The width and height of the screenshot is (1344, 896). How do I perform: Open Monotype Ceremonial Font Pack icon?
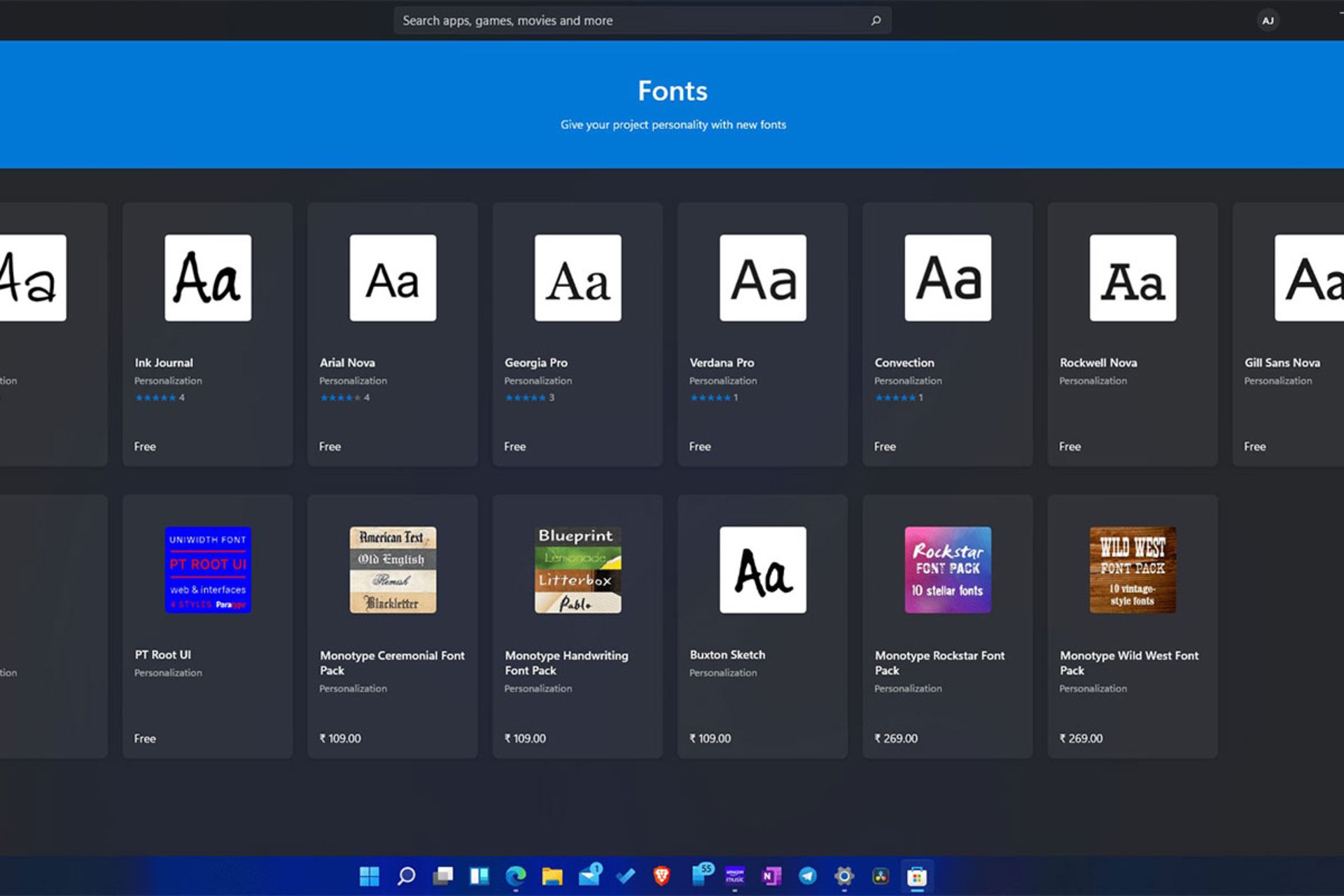pyautogui.click(x=393, y=570)
